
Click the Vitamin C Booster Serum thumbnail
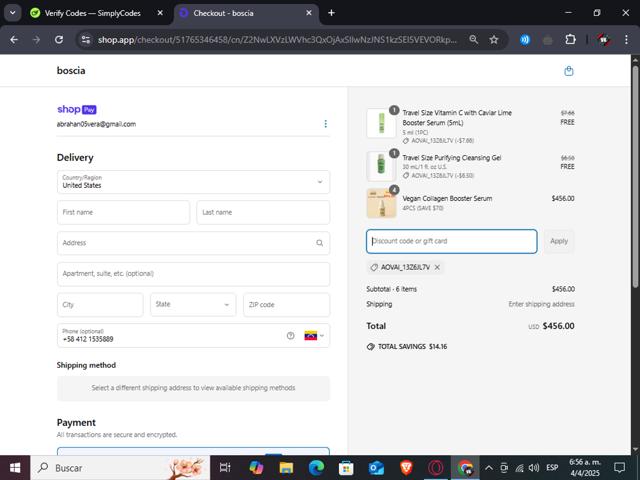[381, 123]
